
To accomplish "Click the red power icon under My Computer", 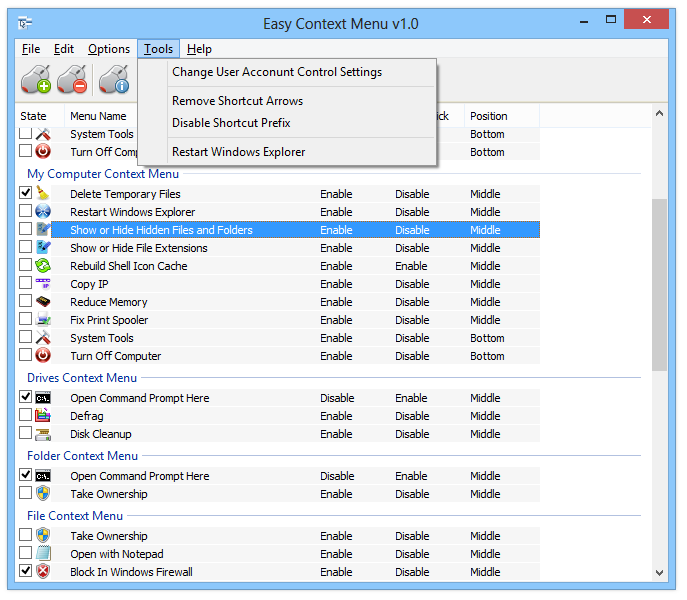I will coord(43,355).
